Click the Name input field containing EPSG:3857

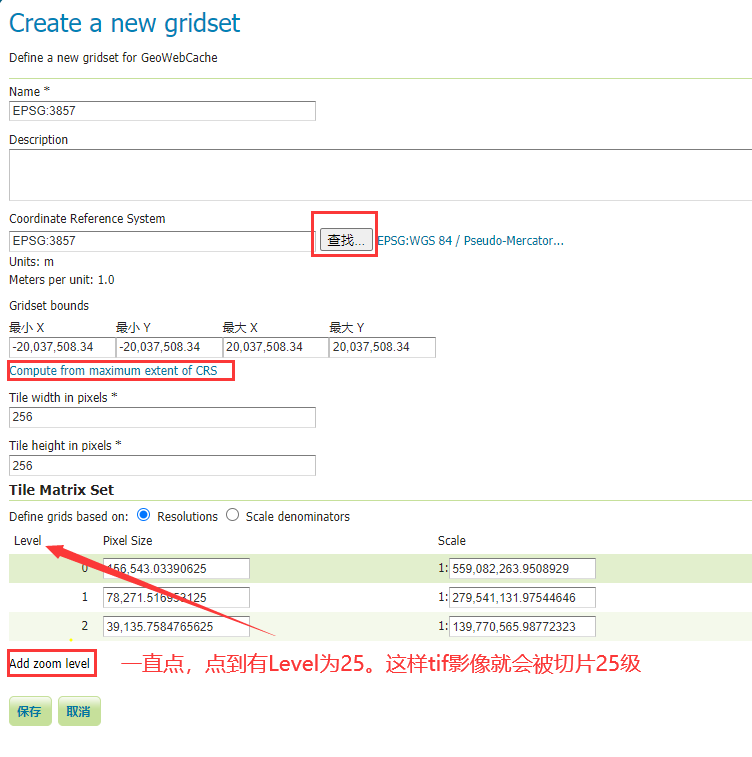point(162,111)
